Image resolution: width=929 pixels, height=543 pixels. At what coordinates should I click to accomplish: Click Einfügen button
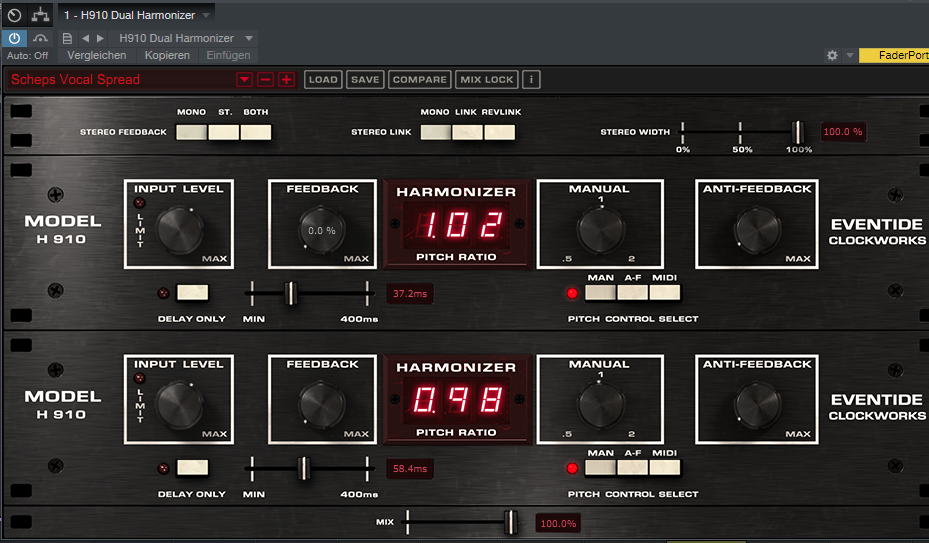point(228,55)
